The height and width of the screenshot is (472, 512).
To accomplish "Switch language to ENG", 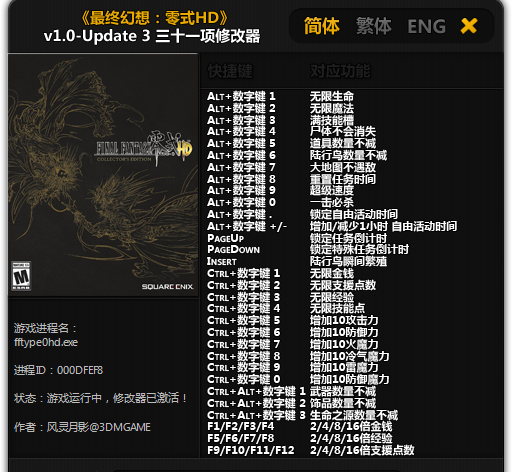I will click(x=426, y=26).
